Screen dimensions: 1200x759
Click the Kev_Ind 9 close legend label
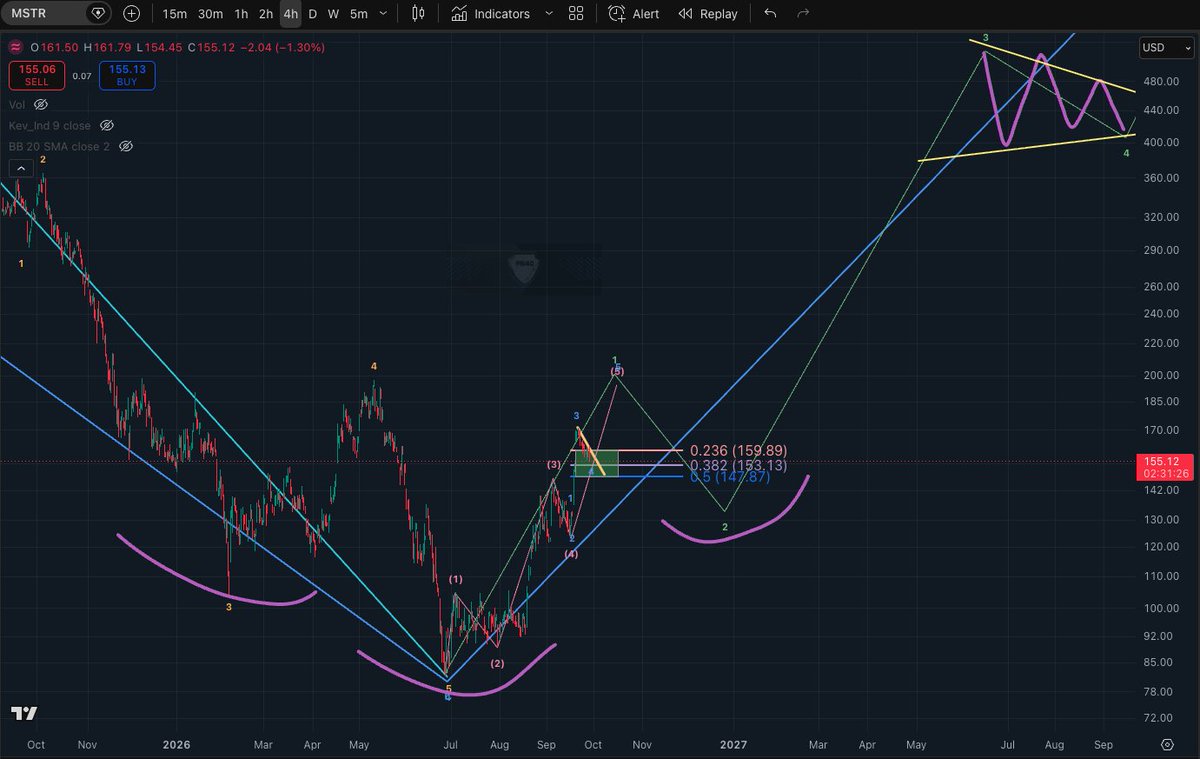tap(49, 125)
